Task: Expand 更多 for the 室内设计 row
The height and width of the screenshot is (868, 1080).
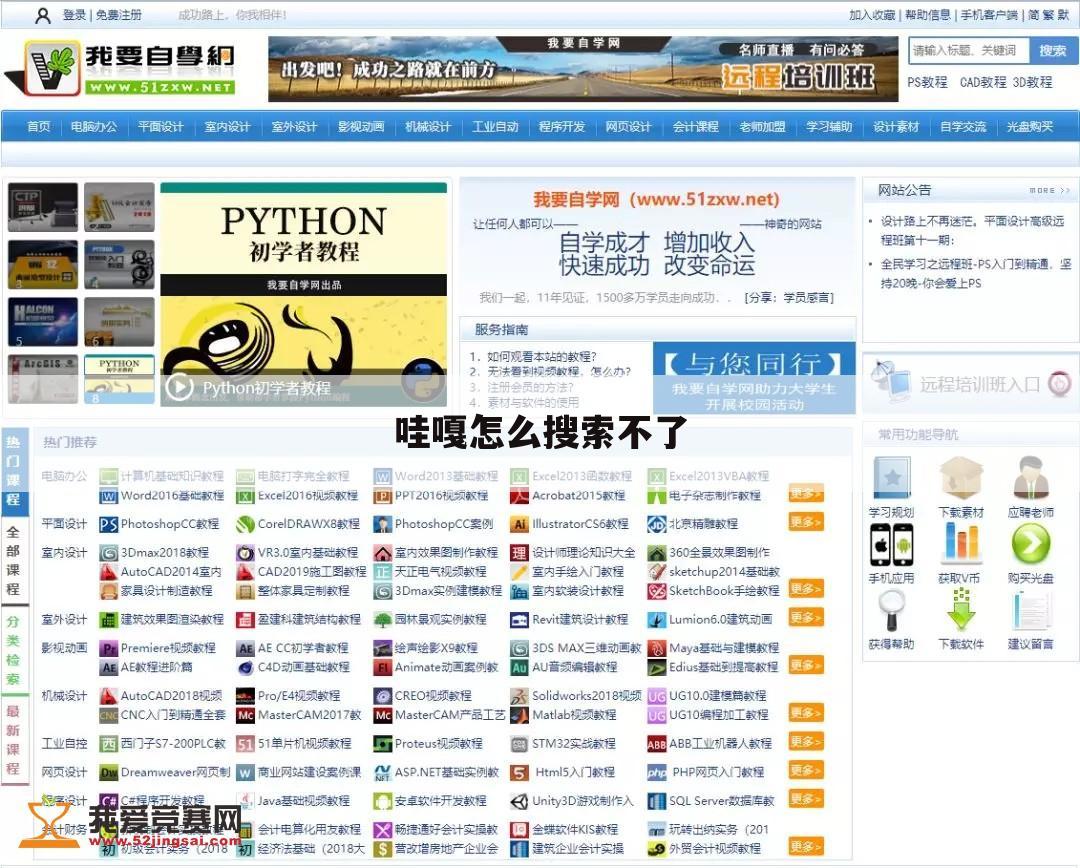Action: 806,589
